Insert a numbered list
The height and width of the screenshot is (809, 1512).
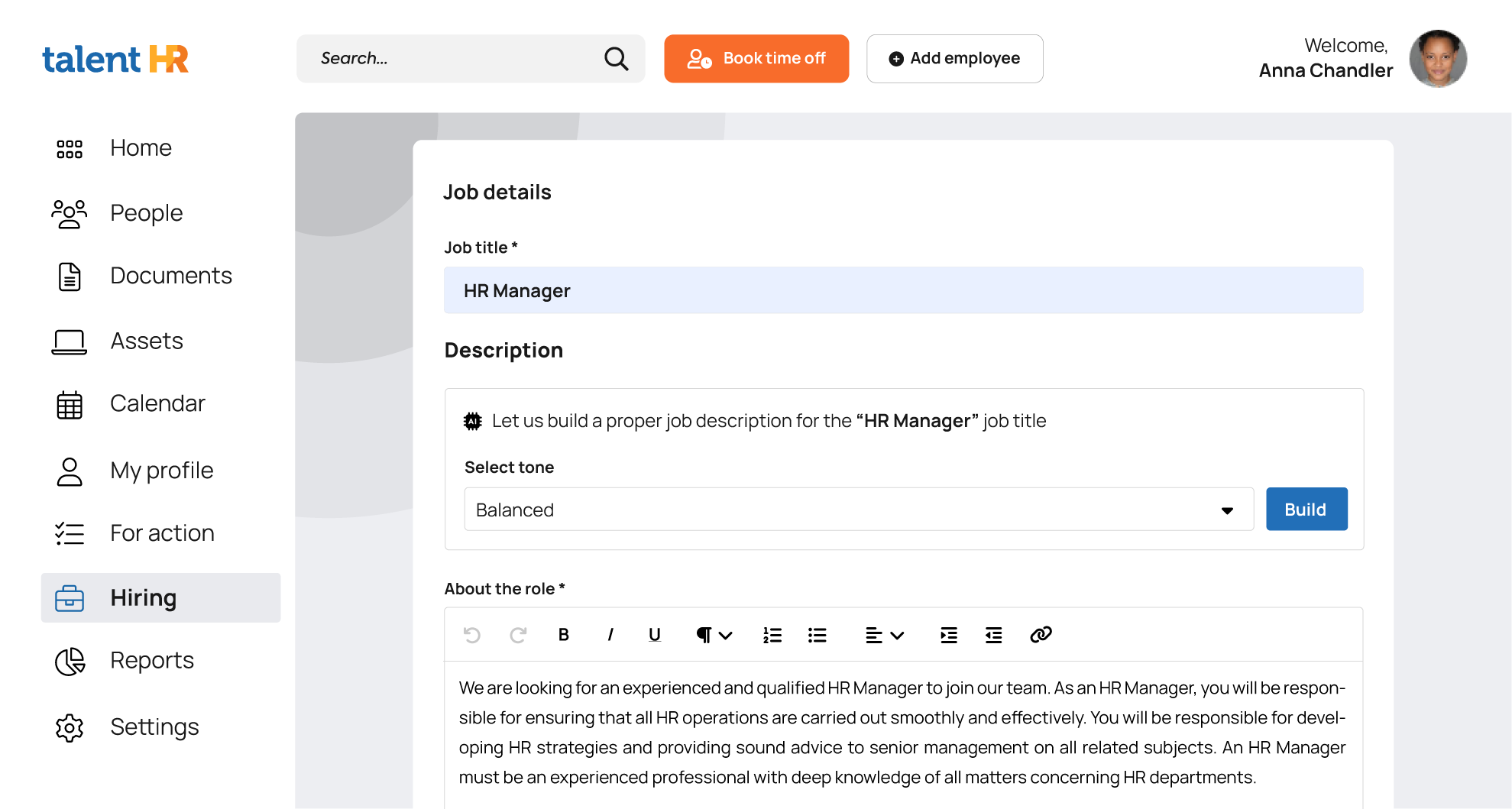[x=772, y=635]
